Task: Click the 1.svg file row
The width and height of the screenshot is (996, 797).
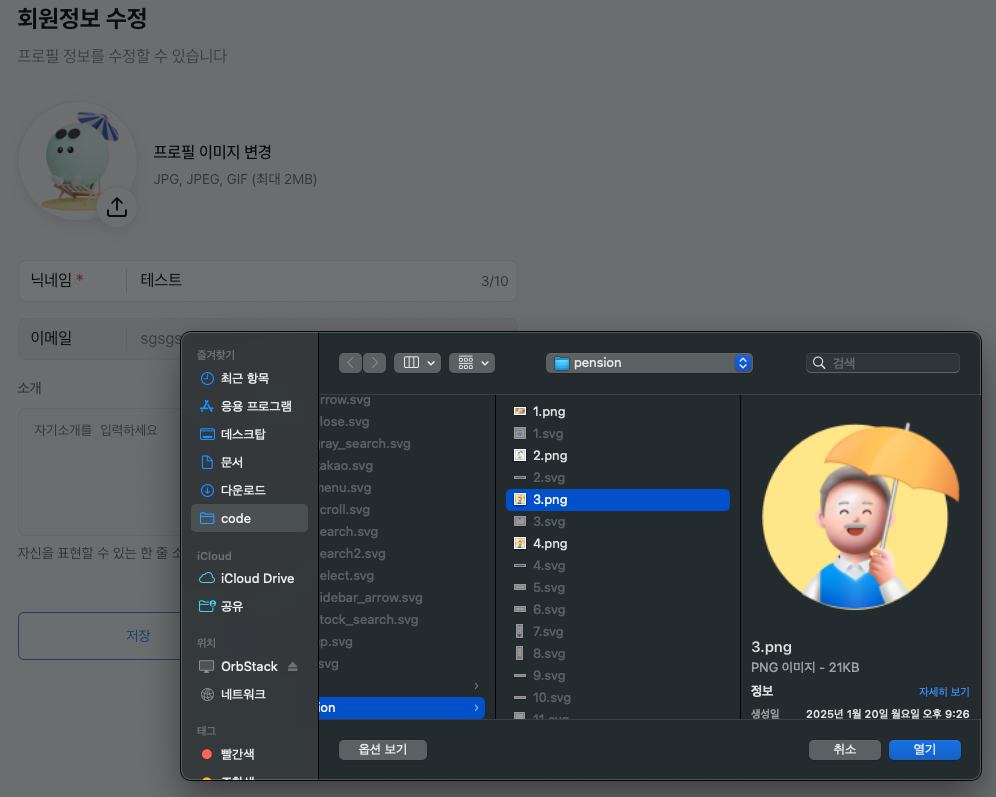Action: [617, 434]
